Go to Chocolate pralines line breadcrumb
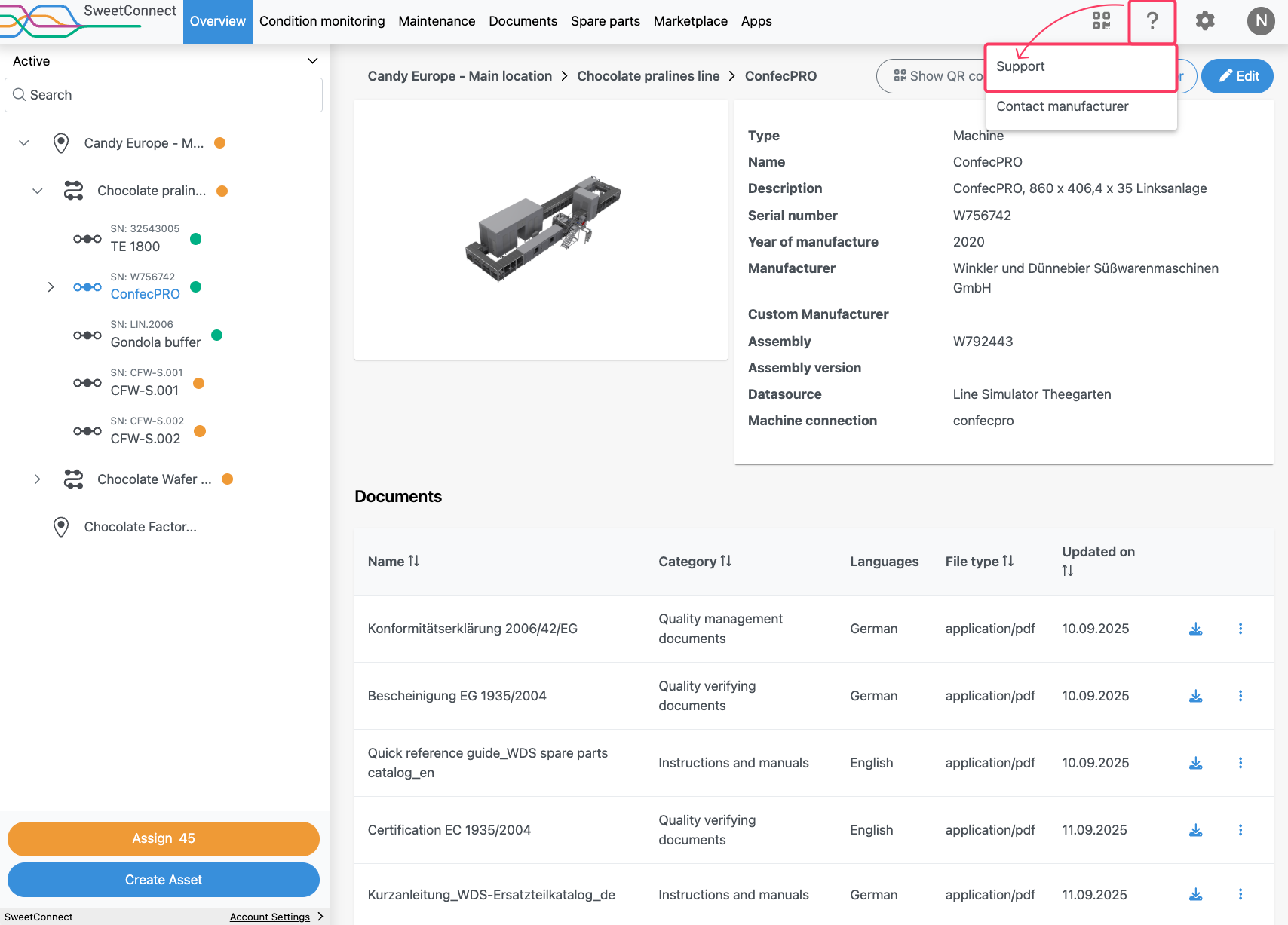 [x=649, y=76]
